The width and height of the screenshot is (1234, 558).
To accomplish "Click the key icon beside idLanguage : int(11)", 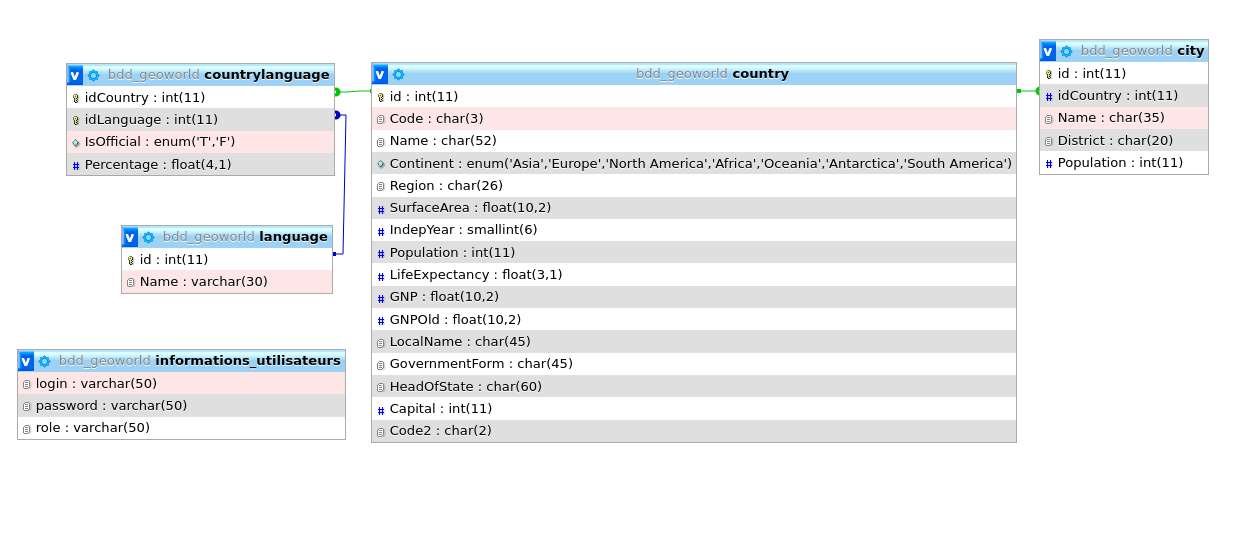I will (x=76, y=120).
